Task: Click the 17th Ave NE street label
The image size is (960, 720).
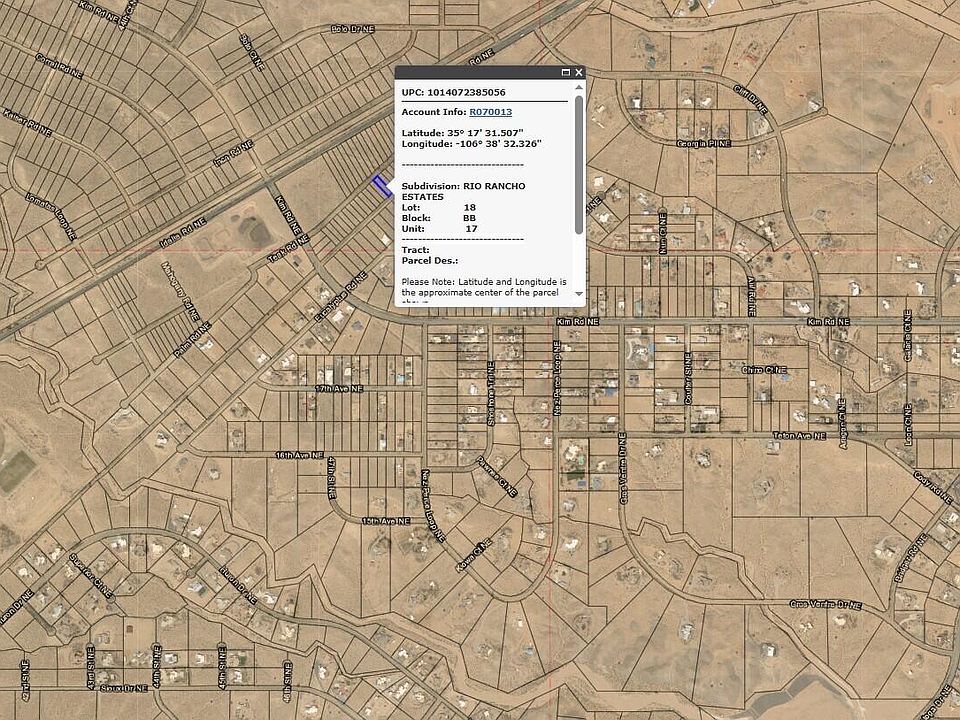Action: tap(339, 389)
